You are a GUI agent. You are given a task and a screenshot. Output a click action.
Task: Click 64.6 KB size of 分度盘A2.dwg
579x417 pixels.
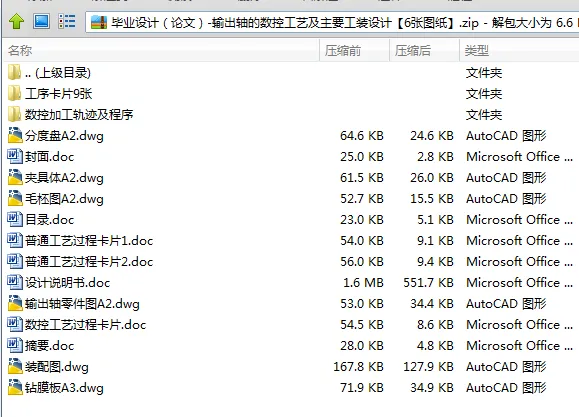[362, 136]
